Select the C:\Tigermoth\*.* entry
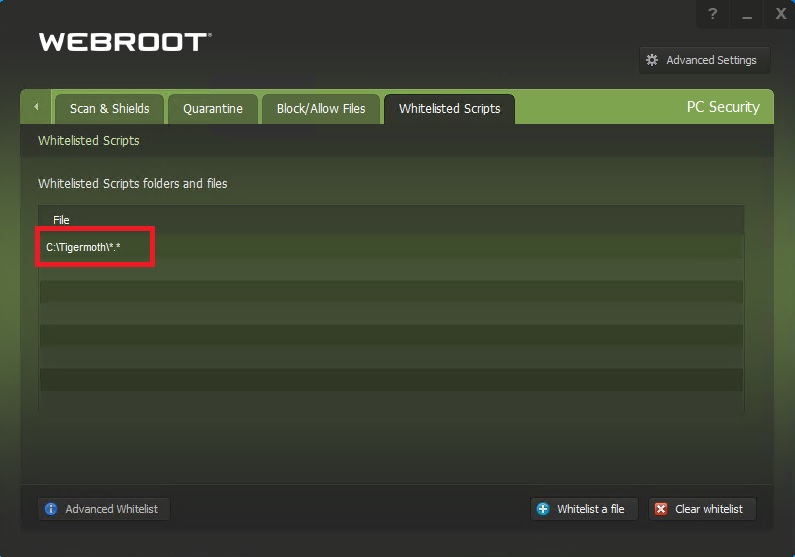Screen dimensions: 795x557 [x=391, y=247]
